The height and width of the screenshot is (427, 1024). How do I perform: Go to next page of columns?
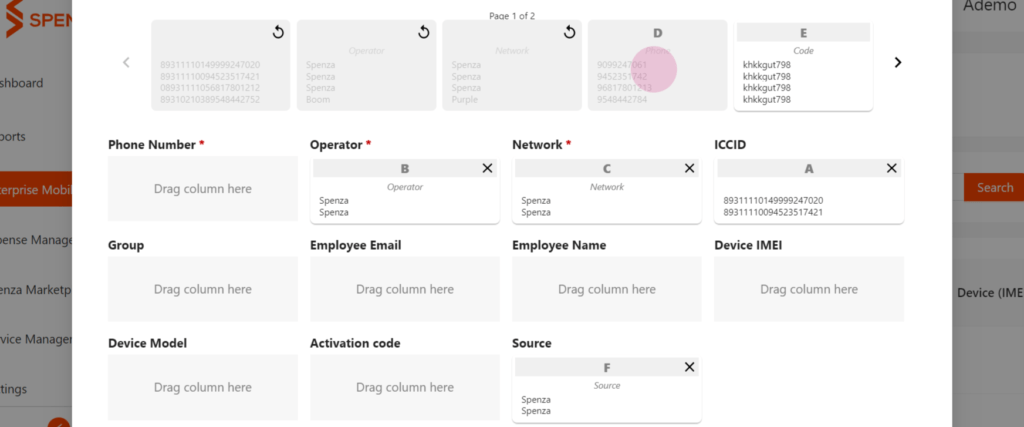(x=898, y=63)
